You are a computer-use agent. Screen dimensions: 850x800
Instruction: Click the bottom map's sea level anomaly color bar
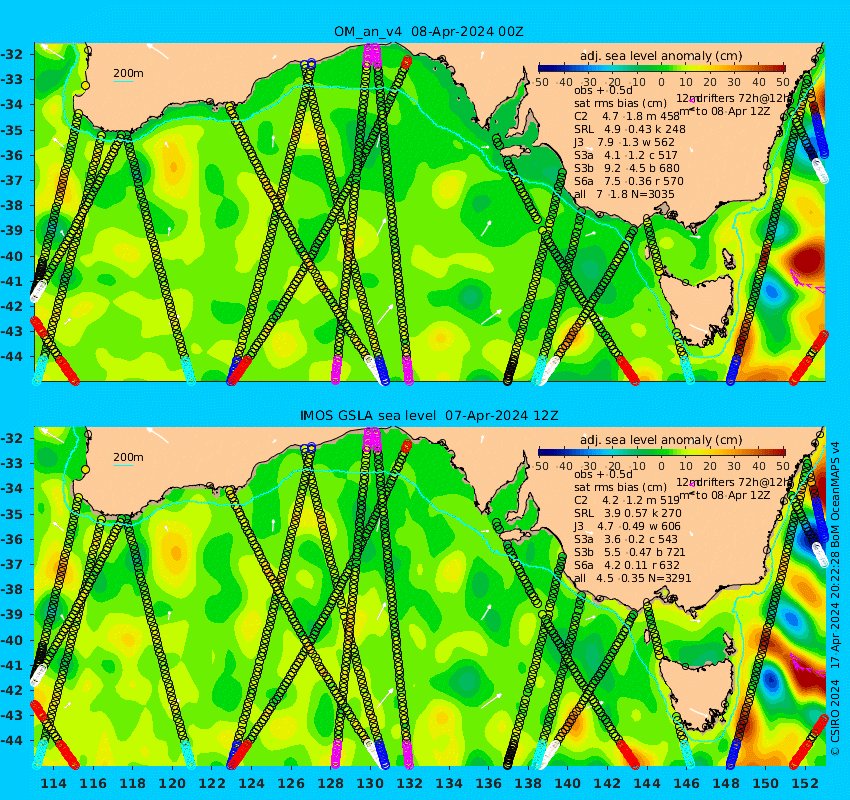point(661,452)
